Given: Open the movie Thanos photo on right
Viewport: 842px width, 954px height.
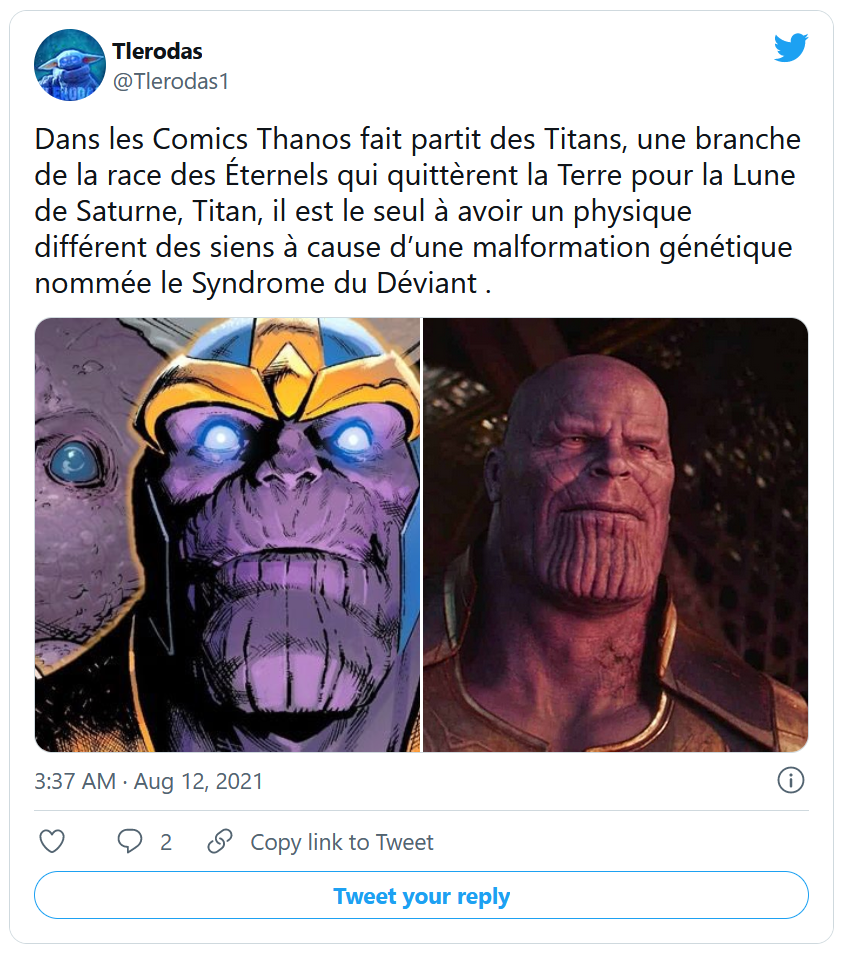Looking at the screenshot, I should pyautogui.click(x=615, y=535).
